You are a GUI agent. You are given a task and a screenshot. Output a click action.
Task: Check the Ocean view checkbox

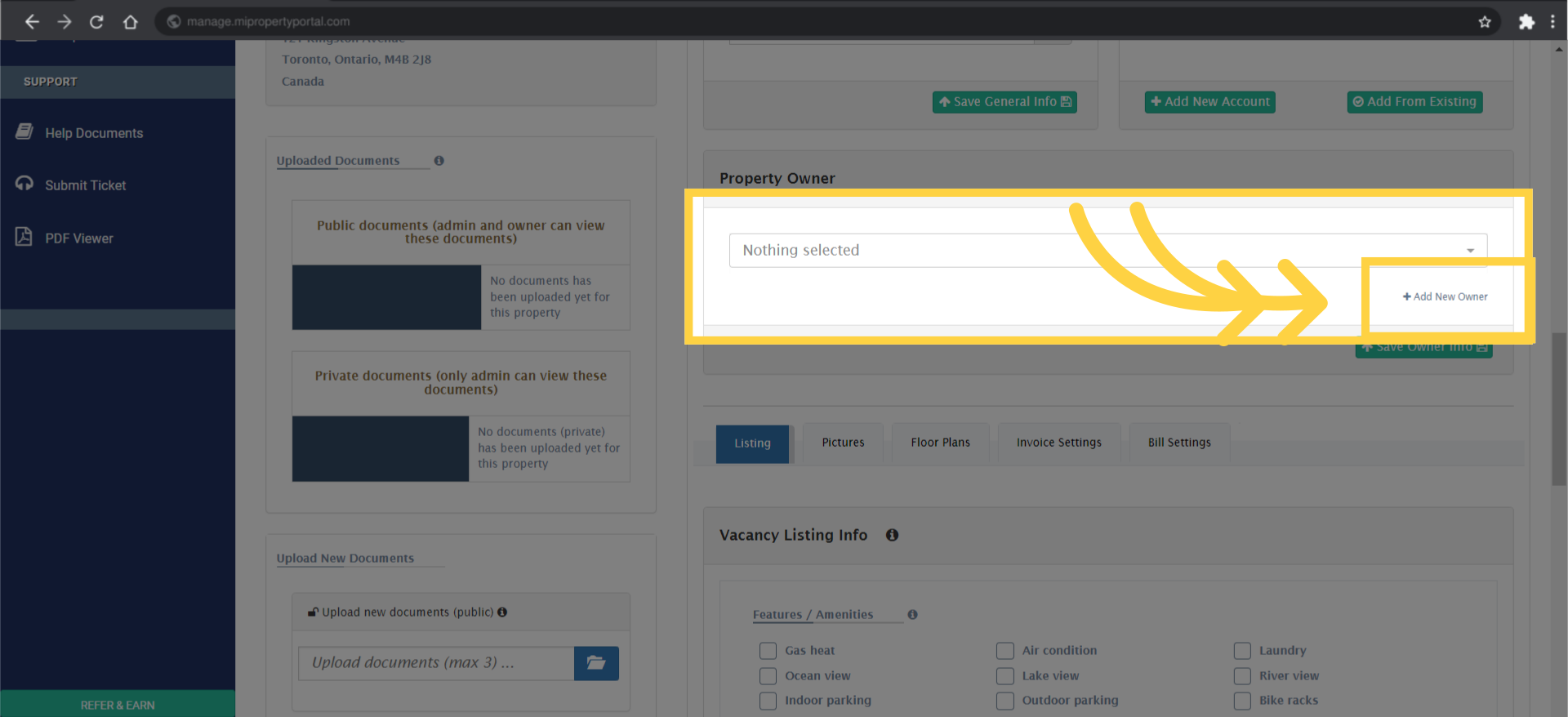pyautogui.click(x=768, y=676)
